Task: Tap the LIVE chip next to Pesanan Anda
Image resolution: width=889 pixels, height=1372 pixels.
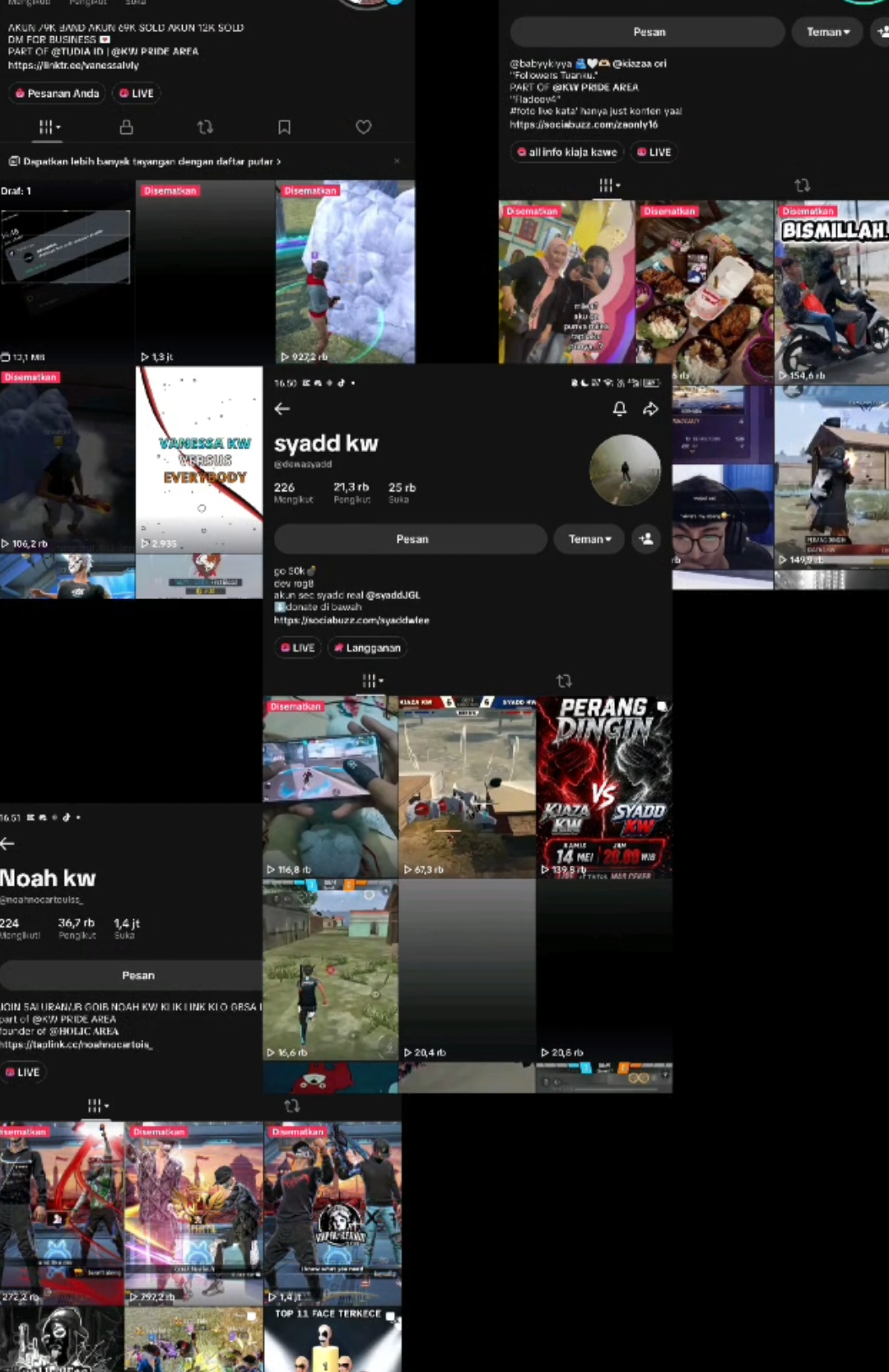Action: pos(137,93)
